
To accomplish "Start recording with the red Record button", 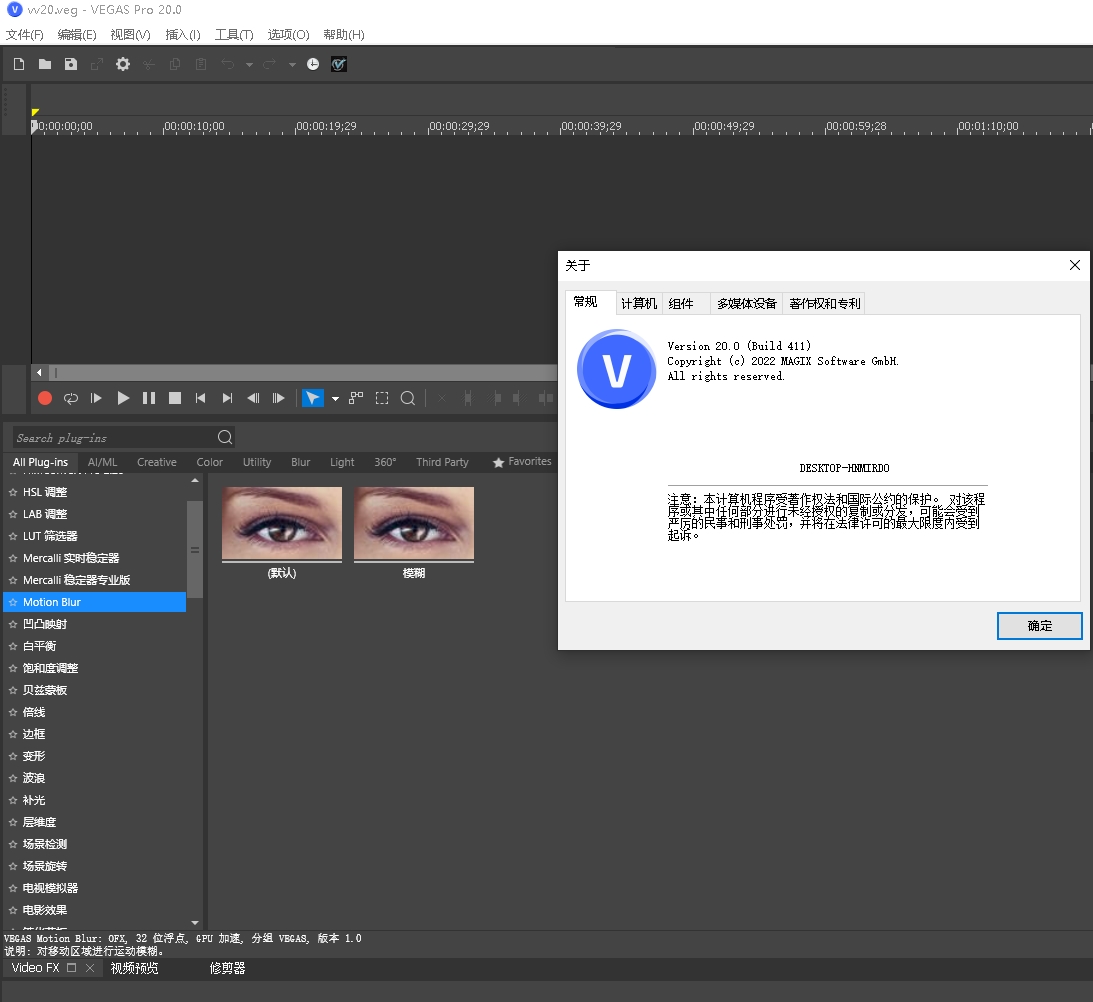I will (45, 398).
